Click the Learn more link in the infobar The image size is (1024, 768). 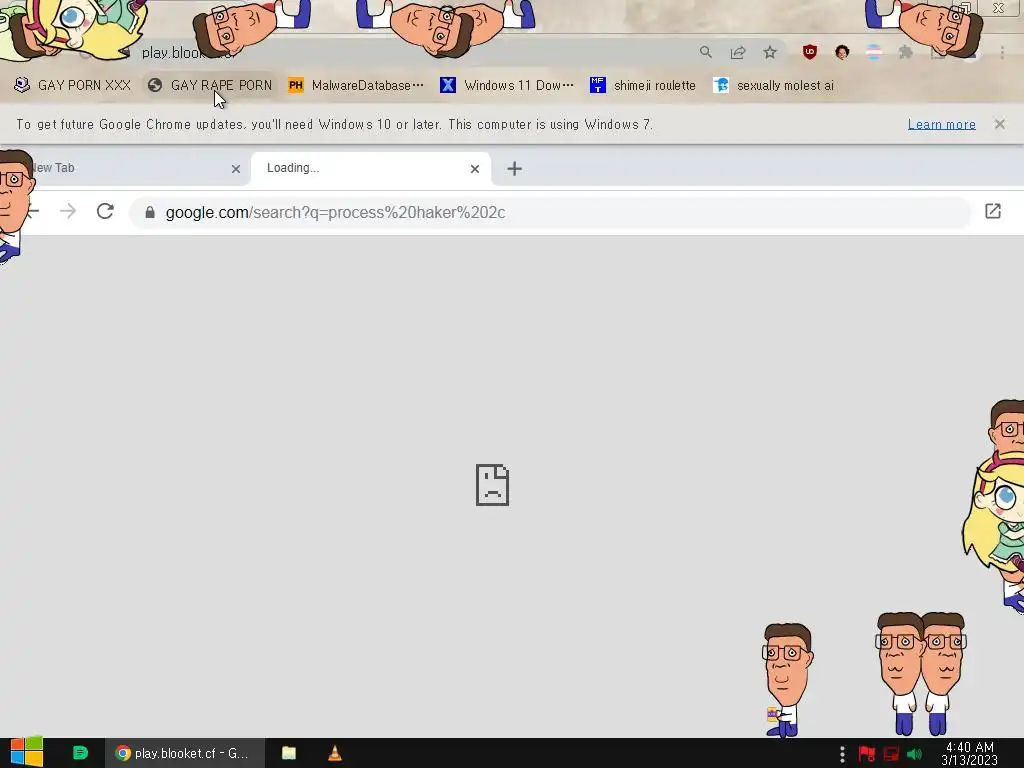click(x=941, y=124)
